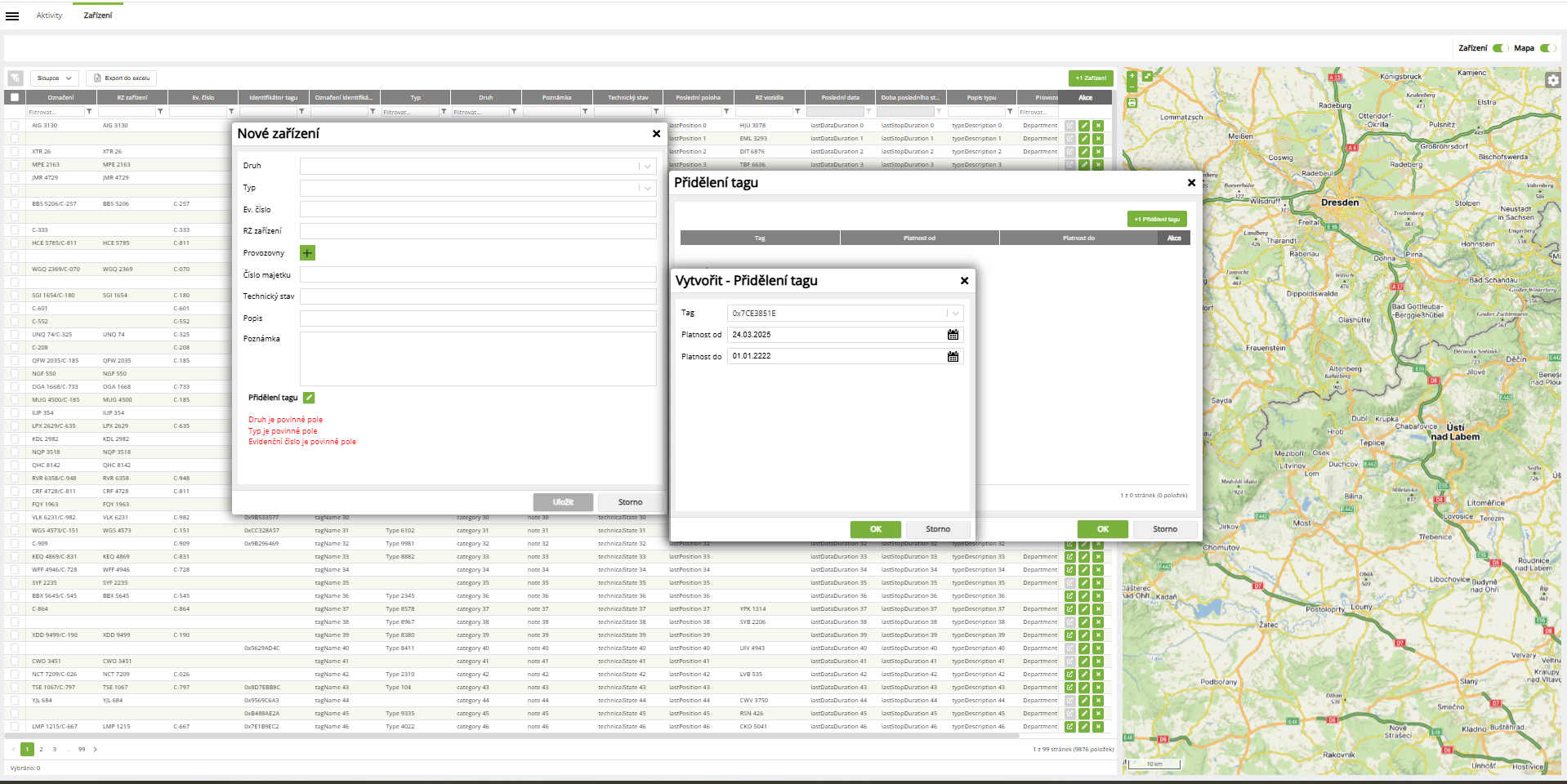Select the MPE 2163 row checkbox

[15, 165]
